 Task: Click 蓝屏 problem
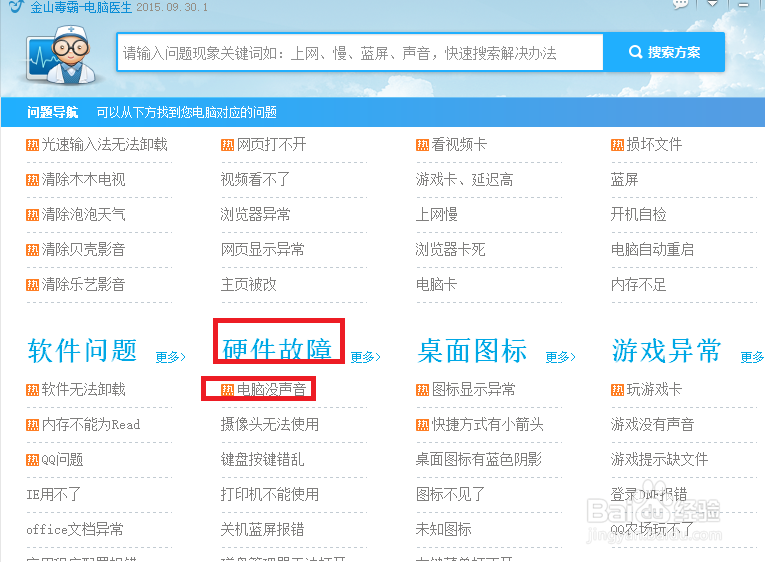624,180
